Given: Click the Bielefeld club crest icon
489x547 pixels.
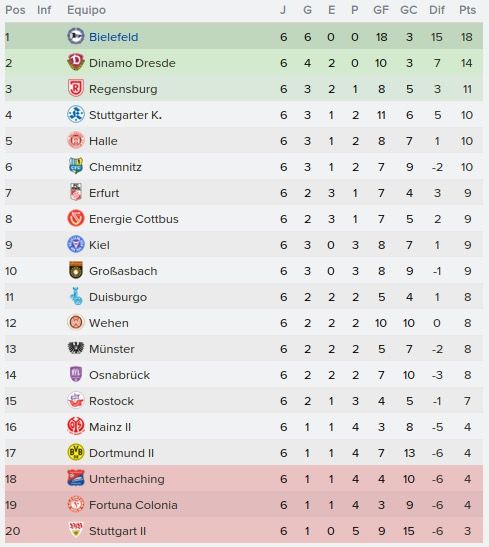Looking at the screenshot, I should click(x=76, y=36).
